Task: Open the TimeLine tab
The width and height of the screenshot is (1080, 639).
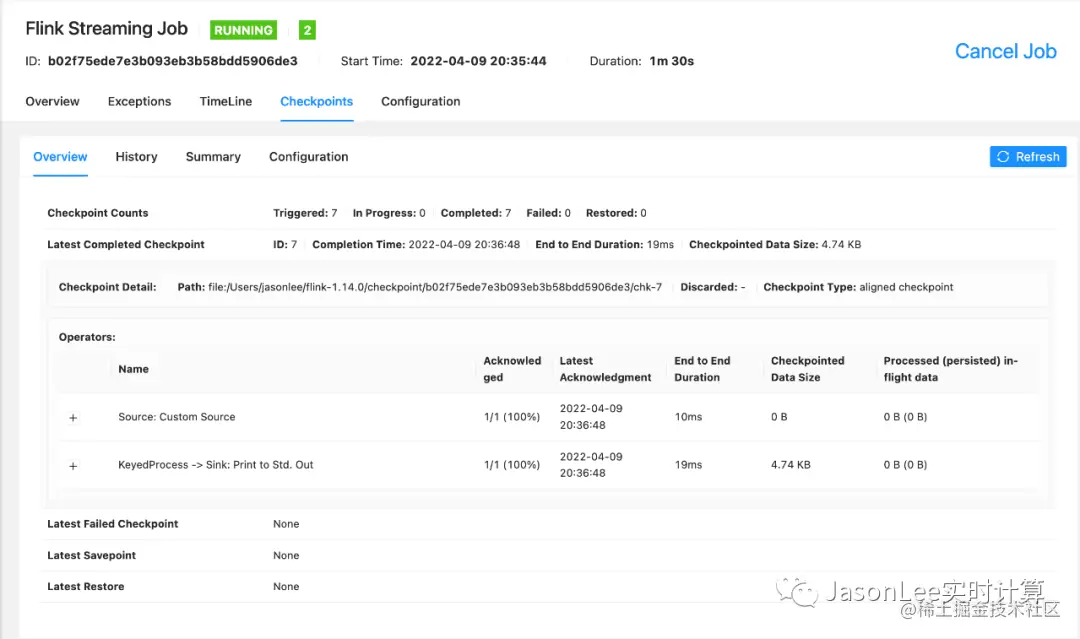Action: tap(226, 101)
